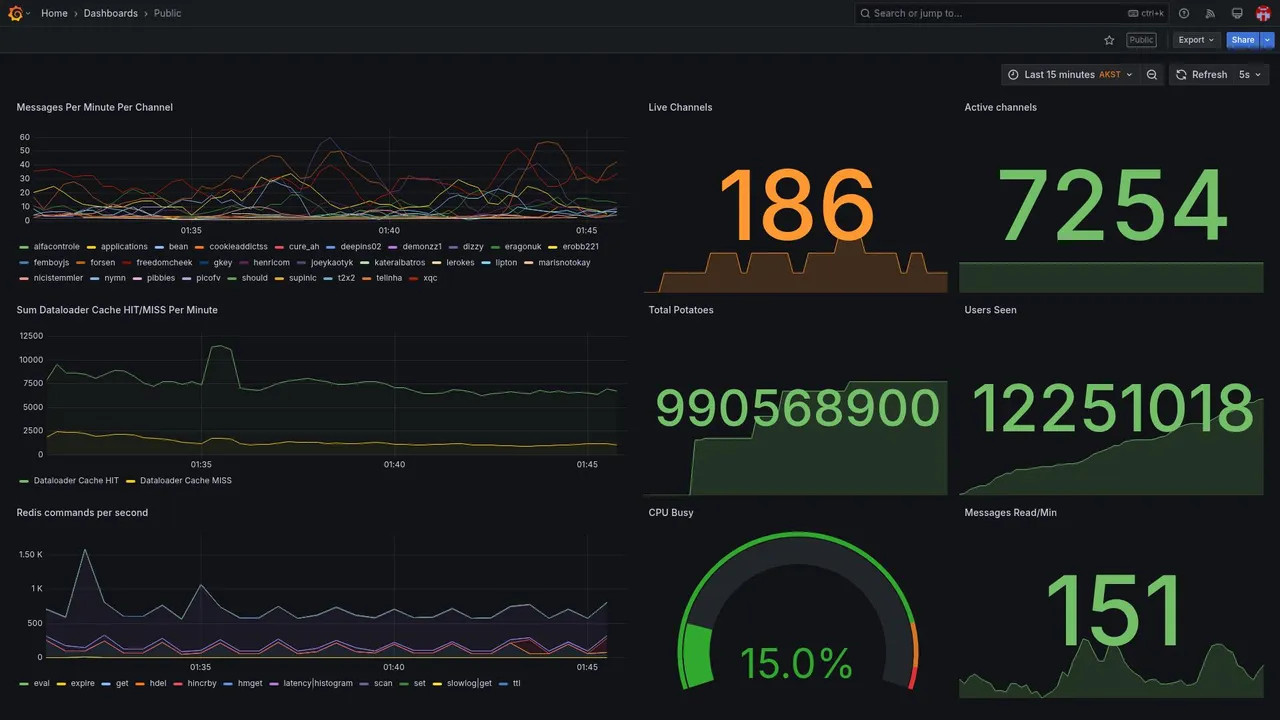Expand the 5s refresh interval dropdown

click(x=1250, y=75)
